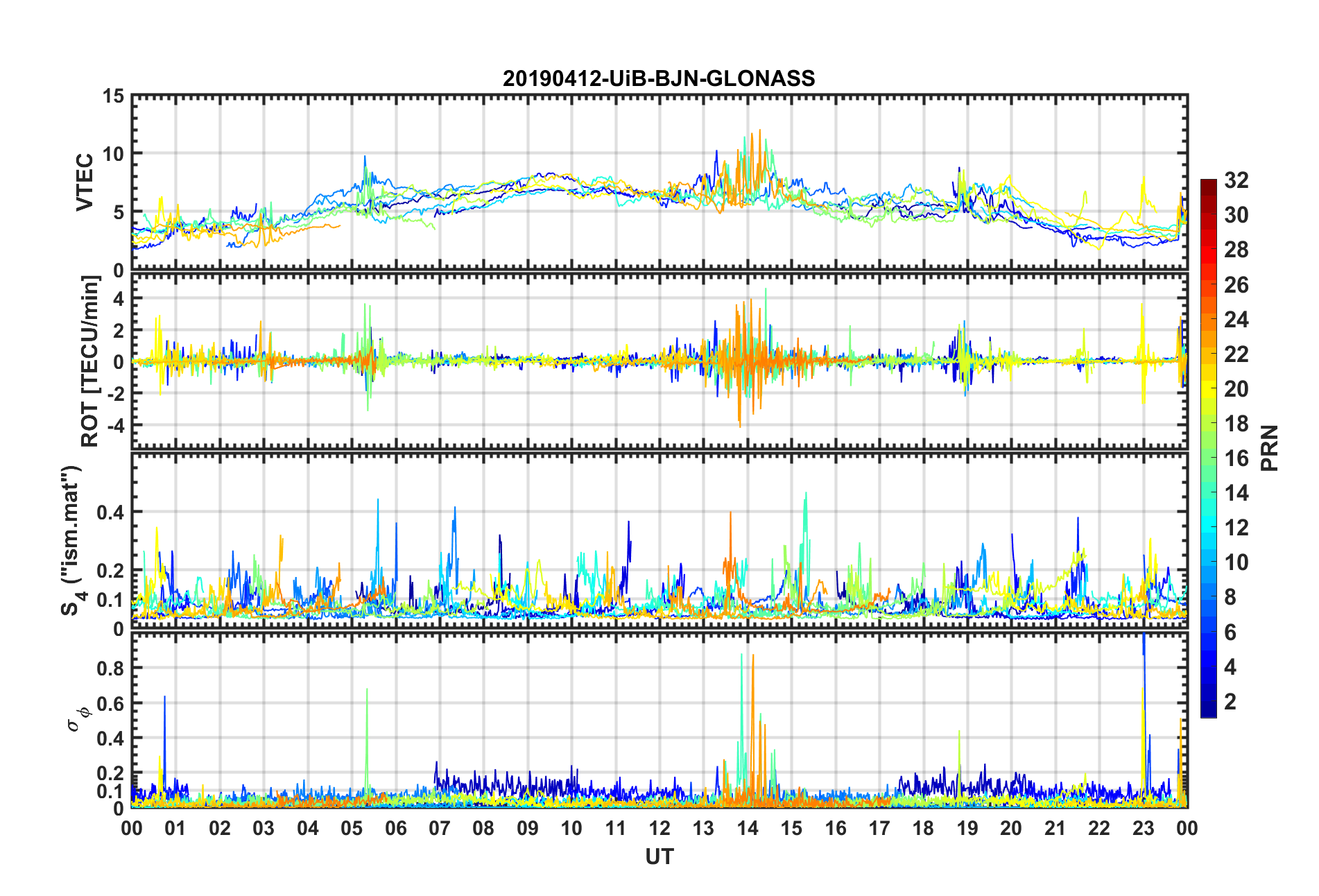This screenshot has height=896, width=1319.
Task: Click the 19 hour tick on UT axis
Action: [967, 828]
